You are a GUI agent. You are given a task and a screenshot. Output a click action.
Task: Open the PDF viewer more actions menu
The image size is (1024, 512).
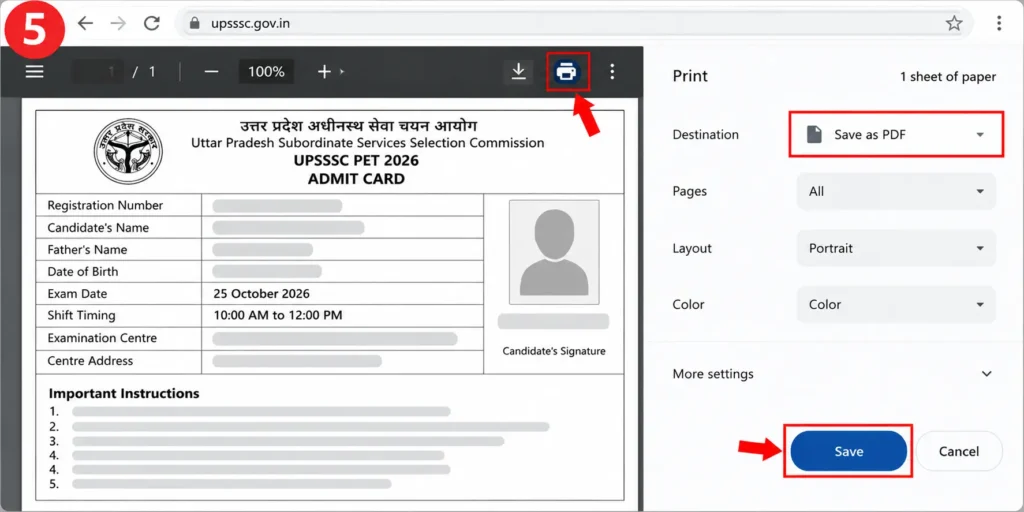612,72
